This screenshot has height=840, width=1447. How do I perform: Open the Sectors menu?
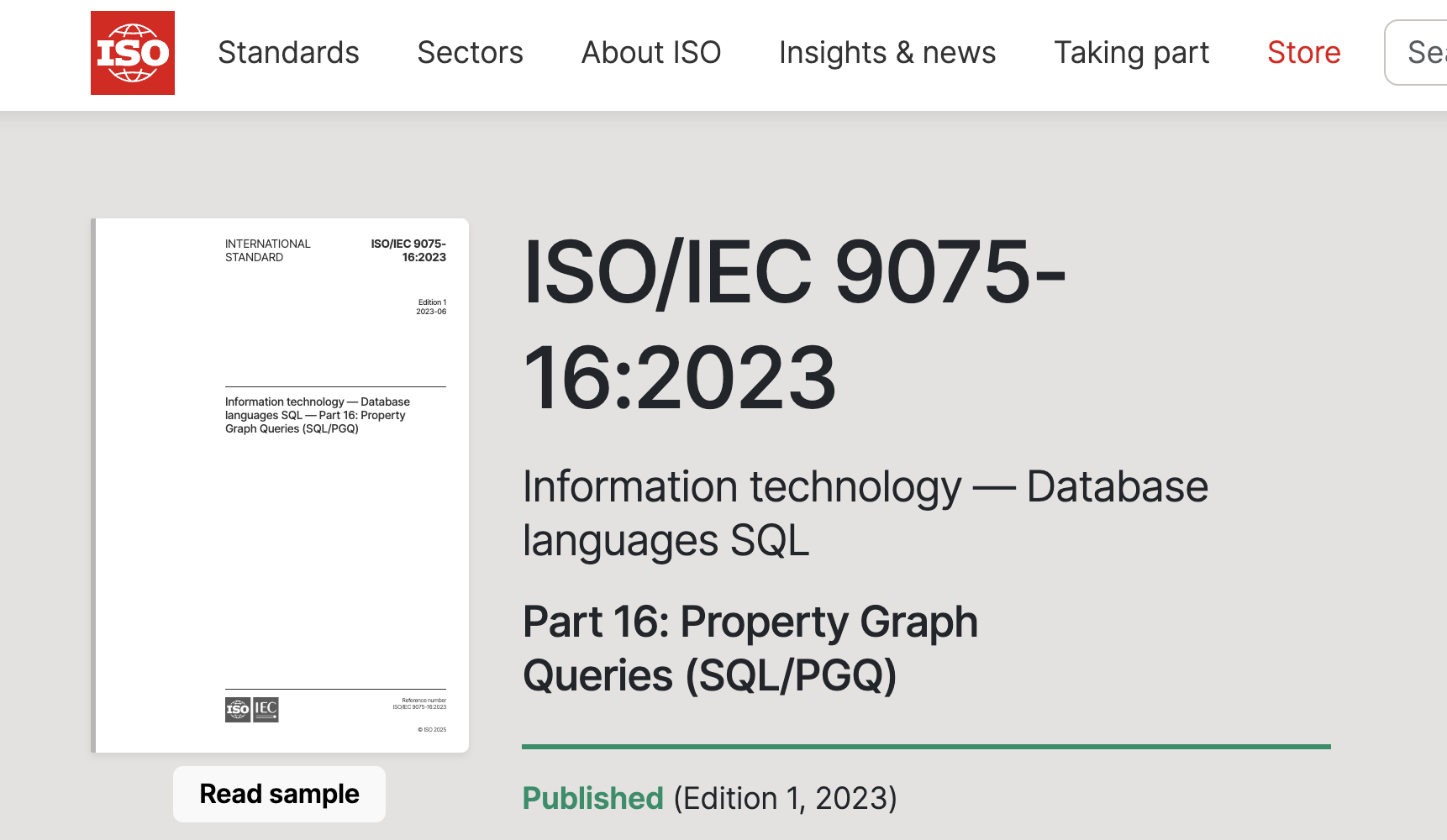click(470, 52)
